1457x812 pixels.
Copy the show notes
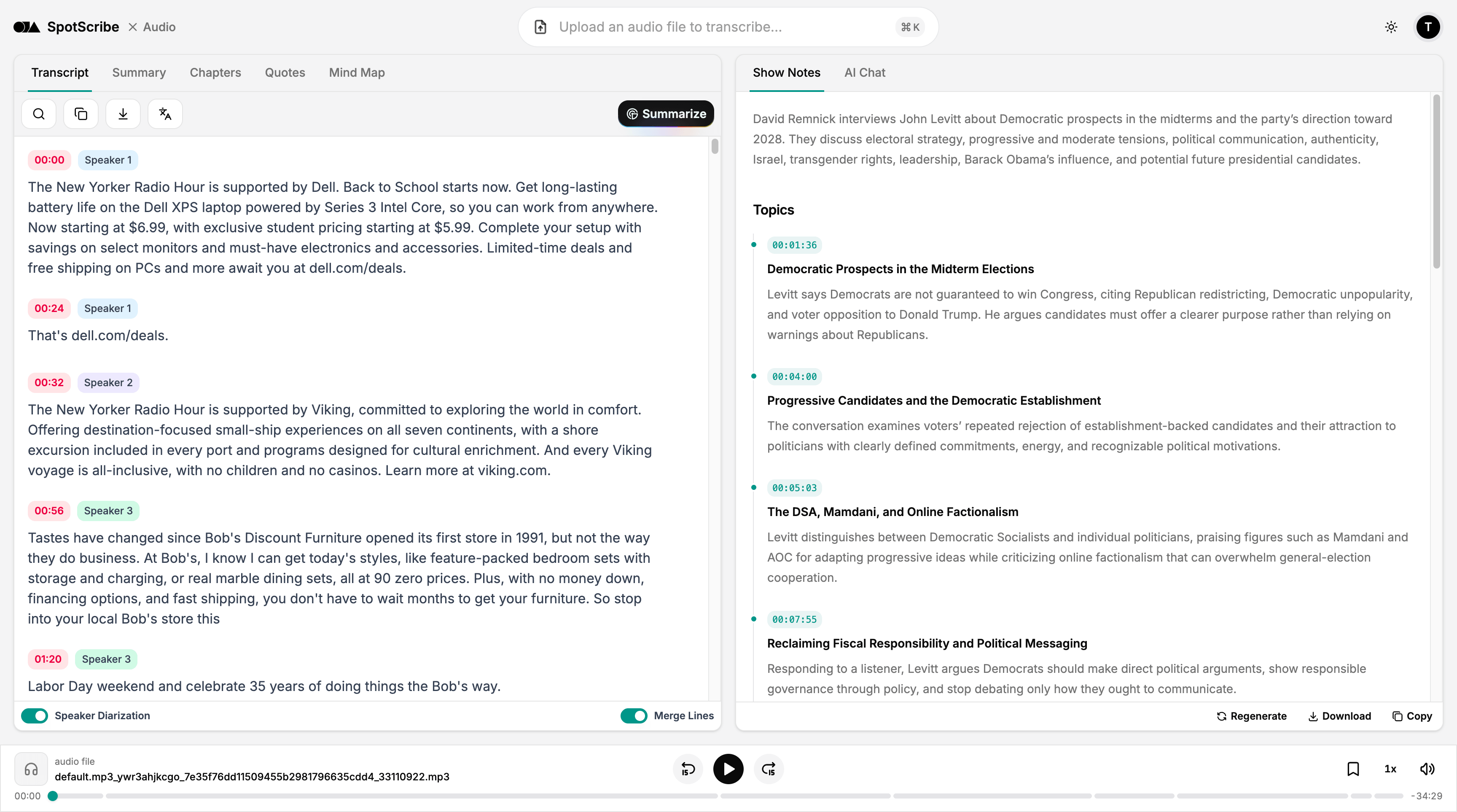(x=1412, y=716)
